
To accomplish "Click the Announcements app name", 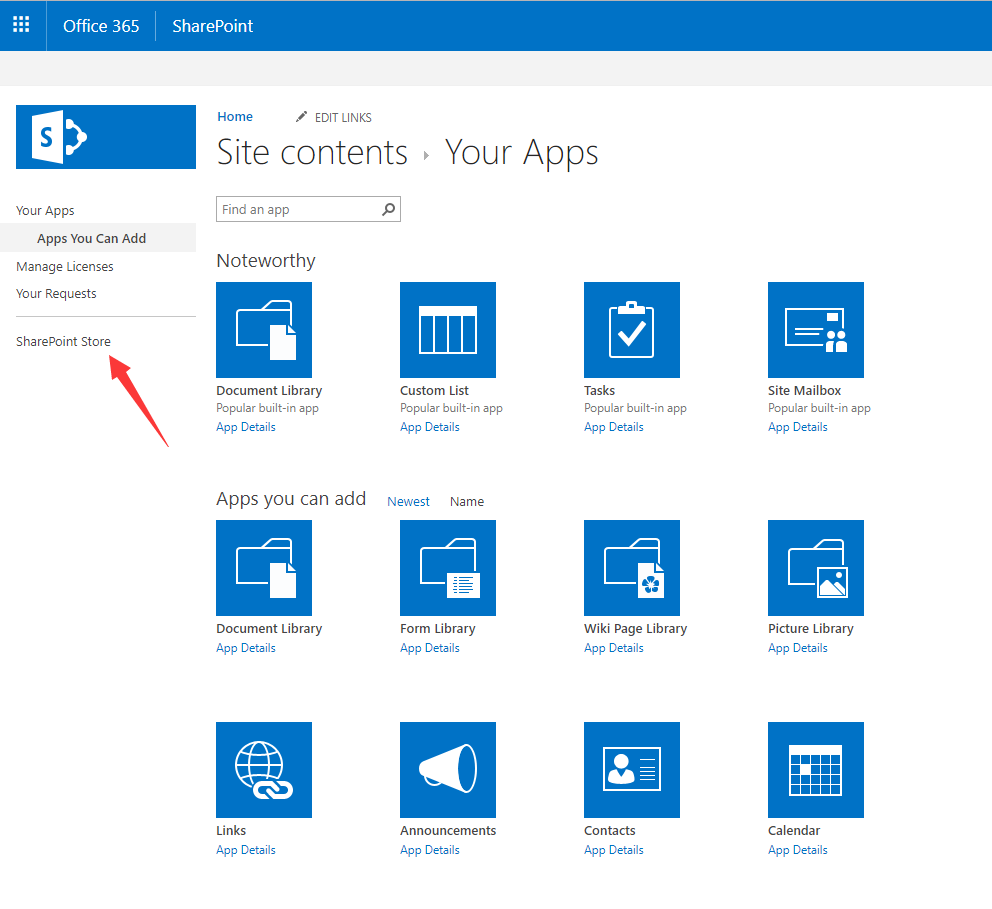I will tap(448, 830).
